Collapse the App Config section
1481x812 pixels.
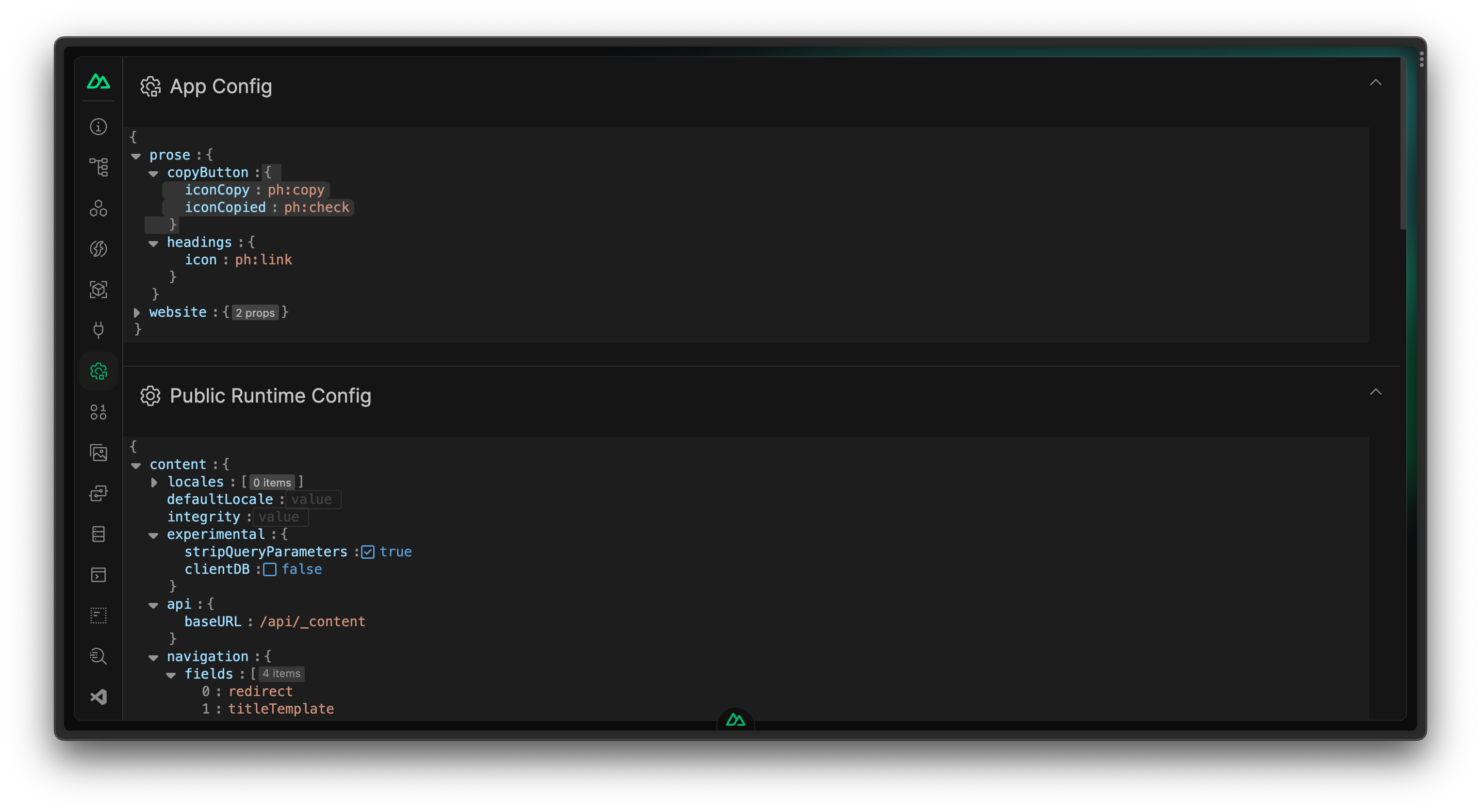tap(1376, 82)
